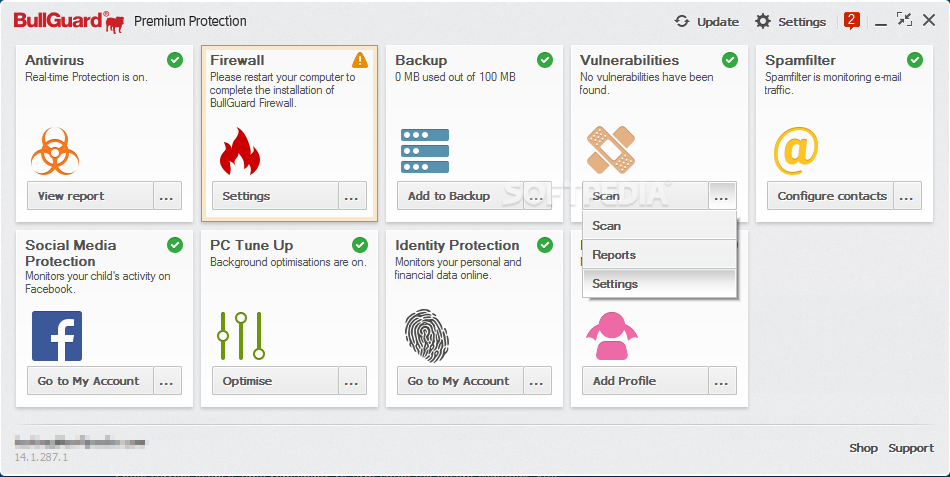Open Settings in the top bar
This screenshot has height=477, width=950.
(x=790, y=22)
